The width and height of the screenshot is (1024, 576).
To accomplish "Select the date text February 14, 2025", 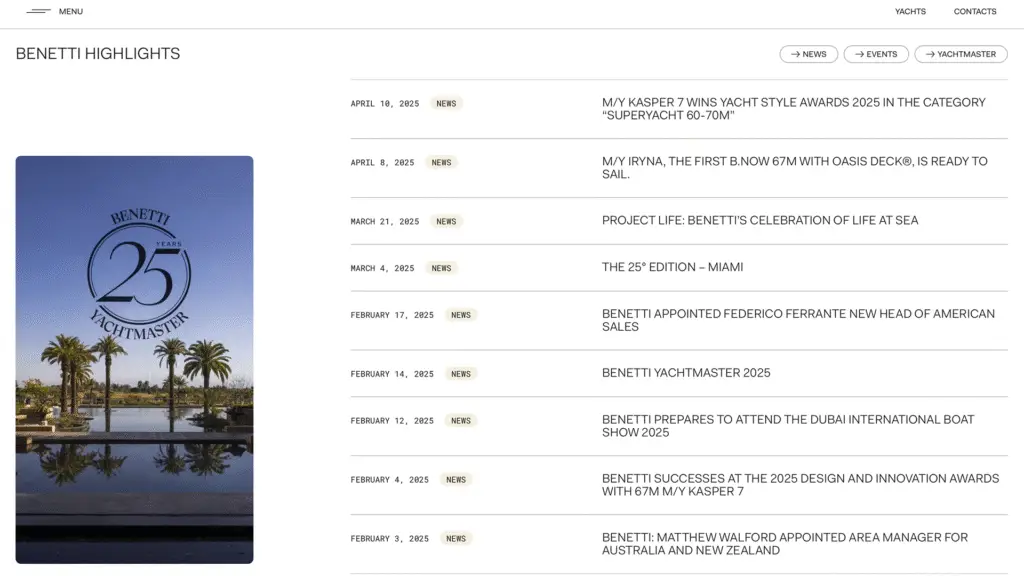I will point(392,374).
